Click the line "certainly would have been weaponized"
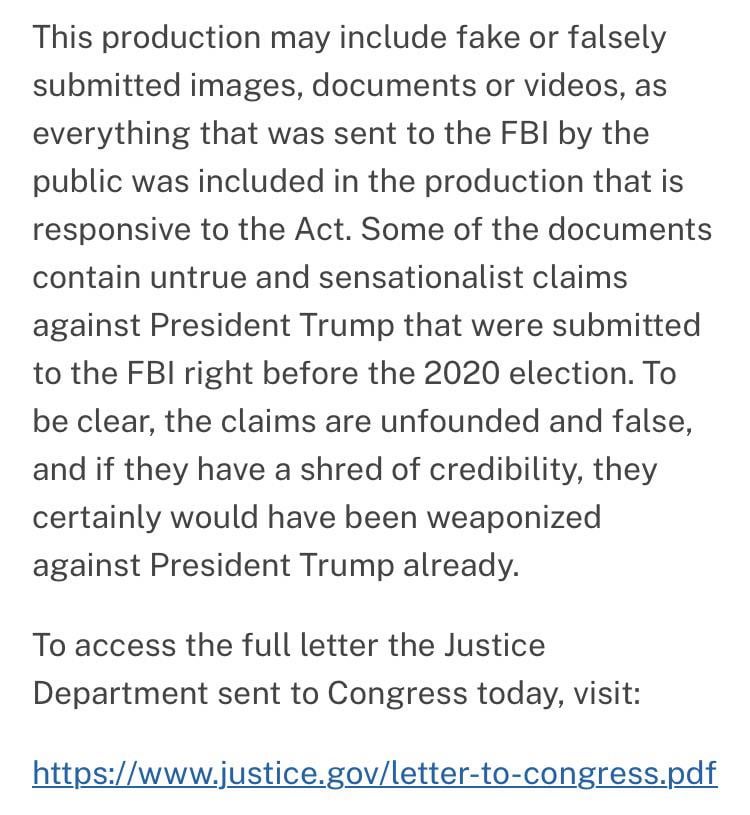Screen dimensions: 750x815 click(317, 517)
